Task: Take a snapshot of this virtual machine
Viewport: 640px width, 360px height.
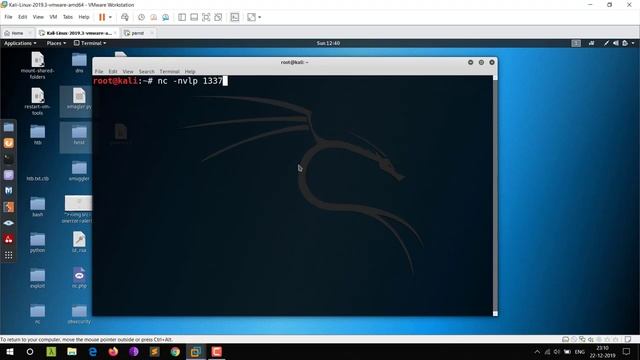Action: (141, 17)
